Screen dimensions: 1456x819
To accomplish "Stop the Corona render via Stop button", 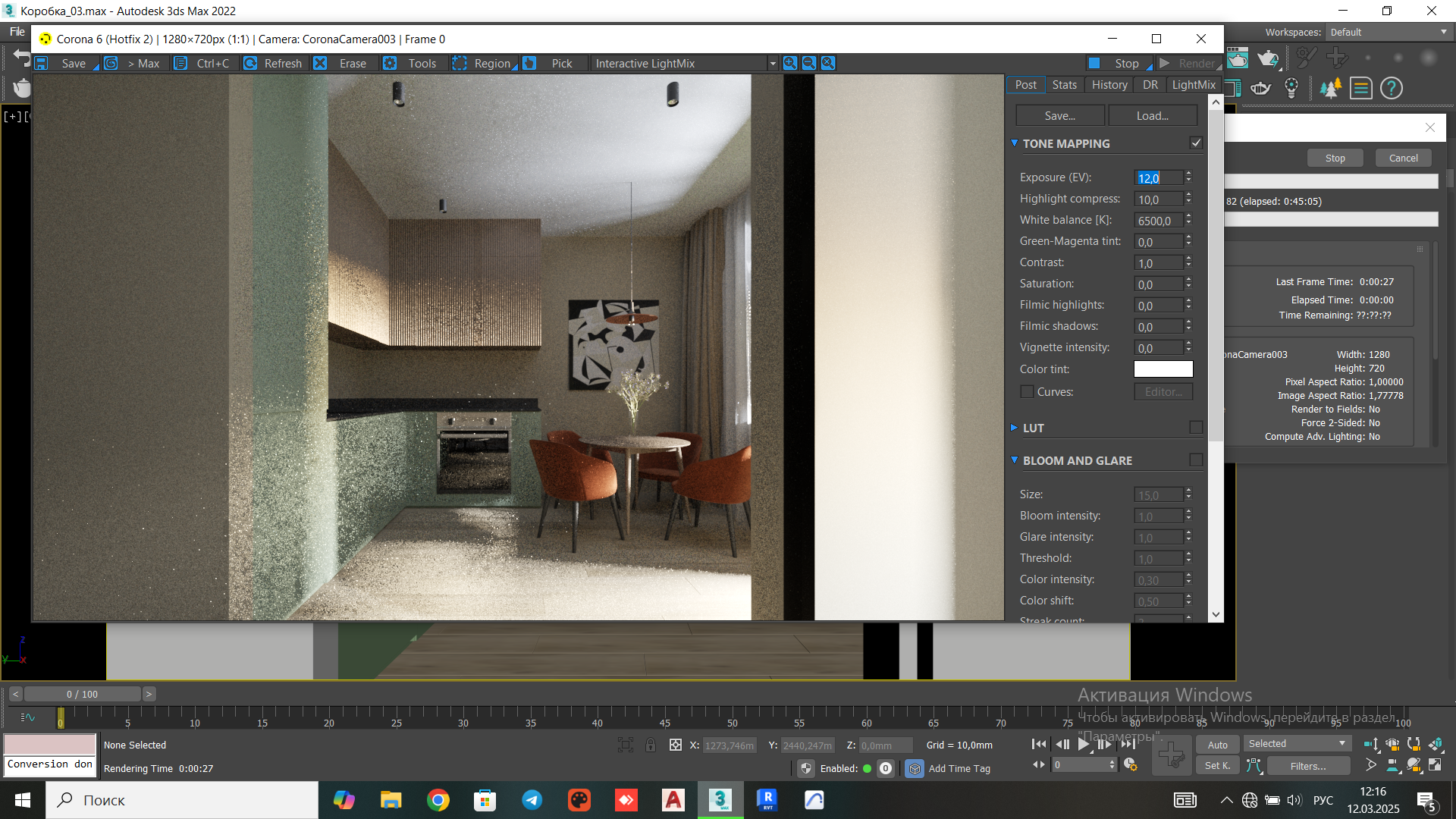I will click(1119, 64).
